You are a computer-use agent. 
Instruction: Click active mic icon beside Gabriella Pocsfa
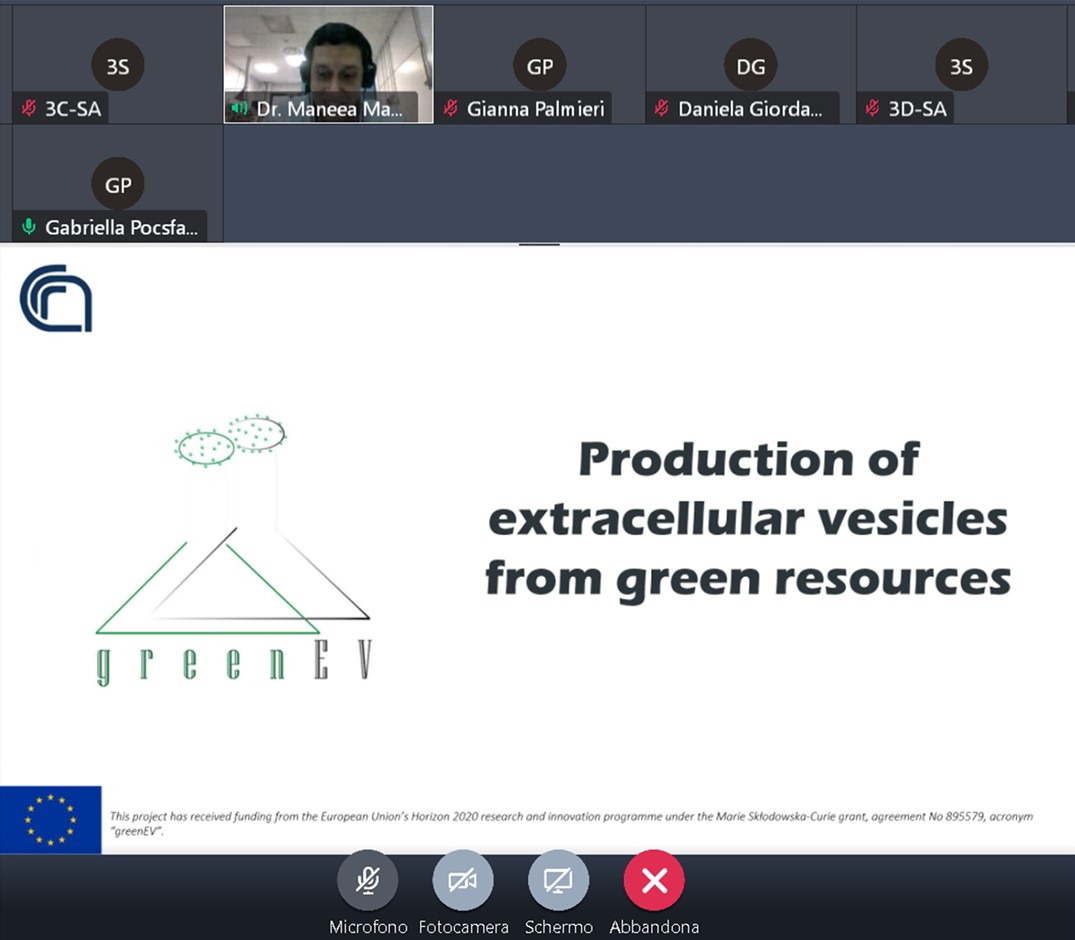point(29,227)
